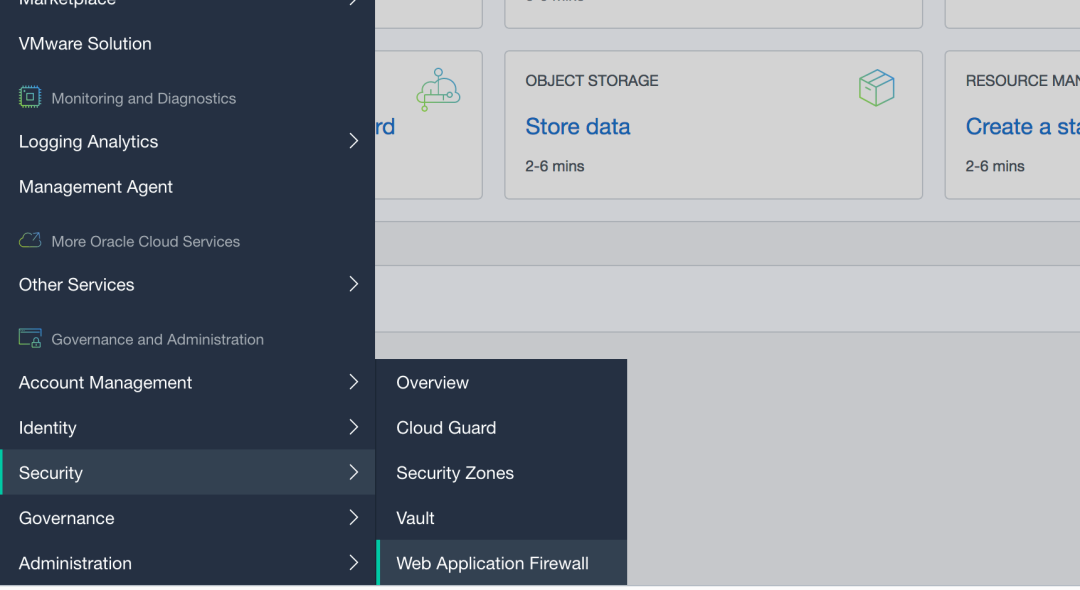Click the green cloud network icon on card
1080x590 pixels.
[x=438, y=89]
